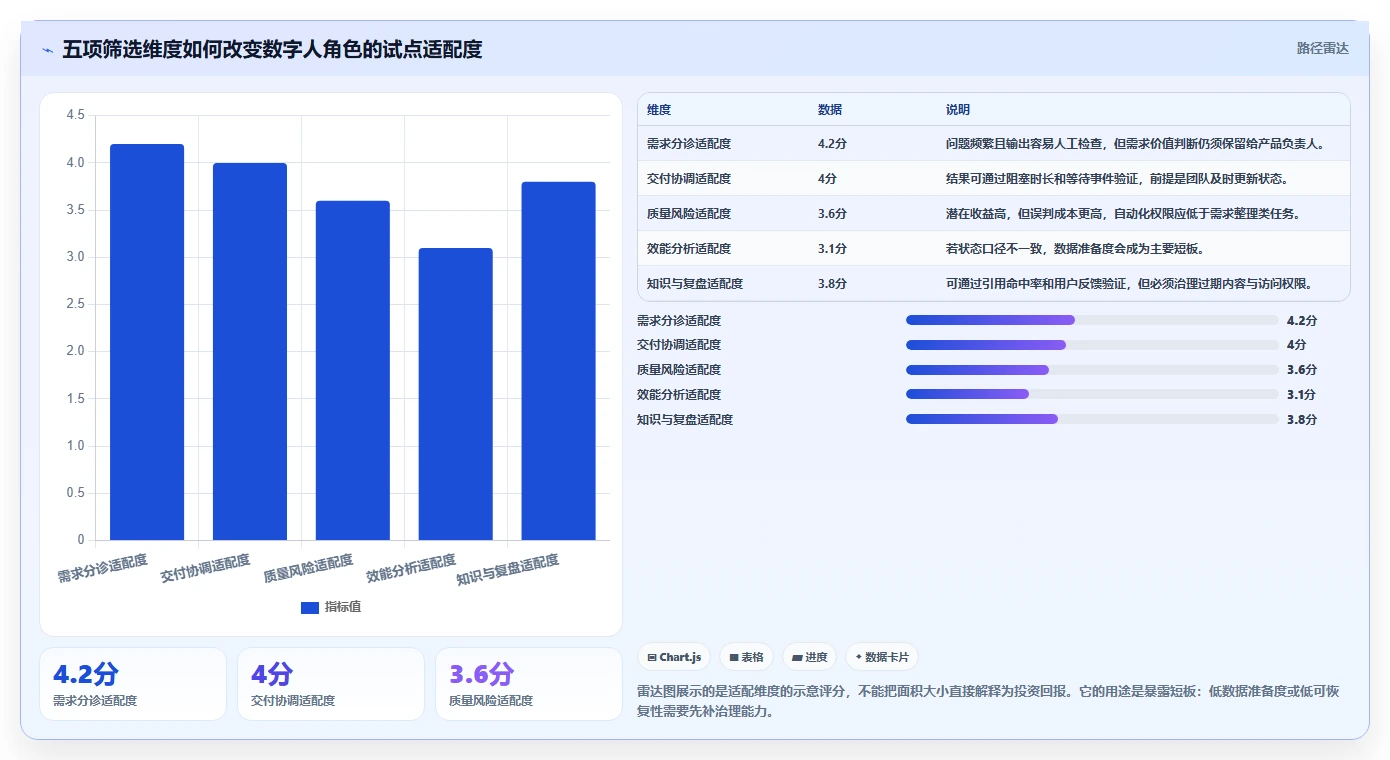Open the purple 3.6分 质量风险适配度 summary card

click(x=529, y=684)
